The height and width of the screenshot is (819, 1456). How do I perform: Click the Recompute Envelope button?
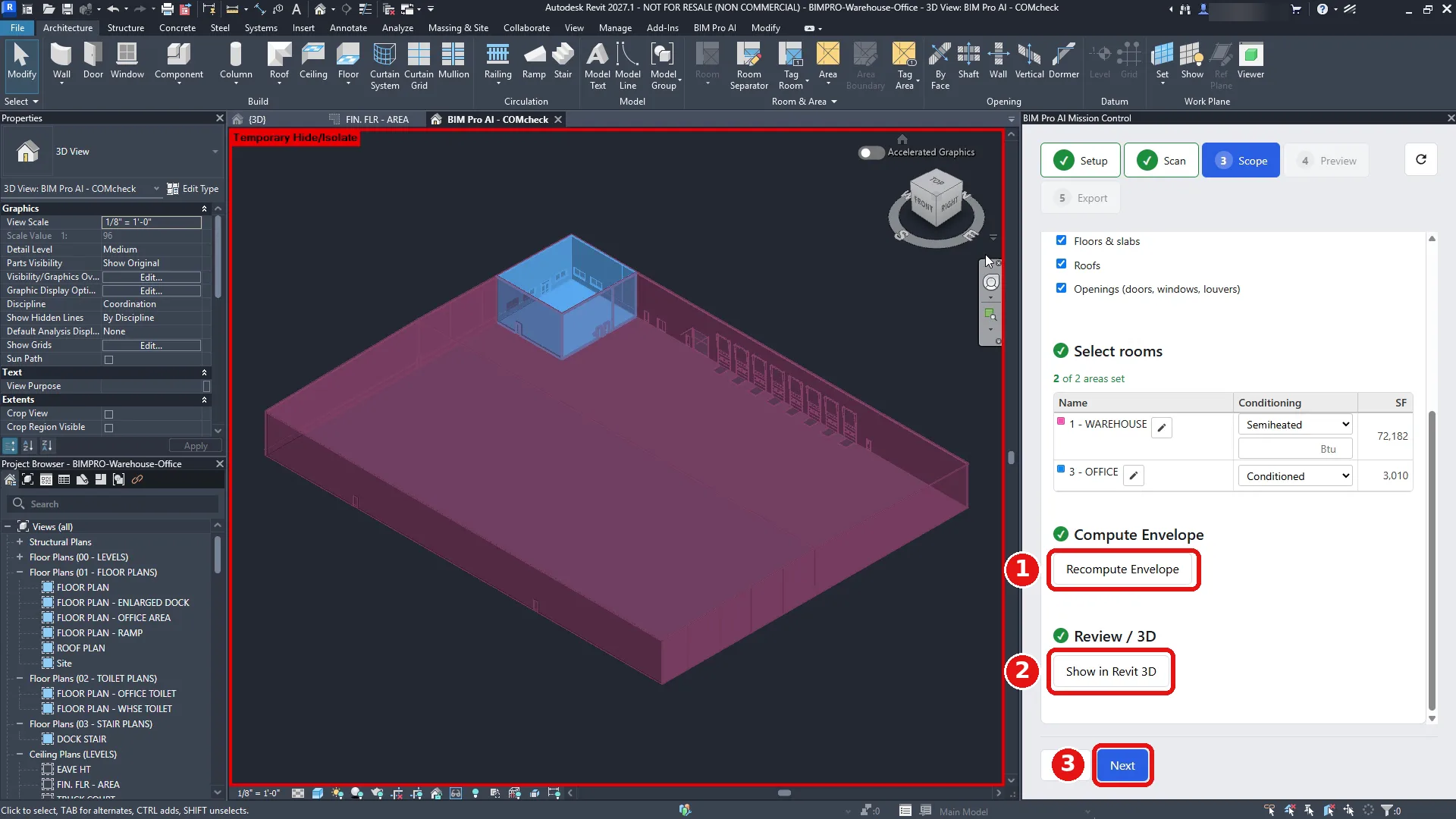1122,570
